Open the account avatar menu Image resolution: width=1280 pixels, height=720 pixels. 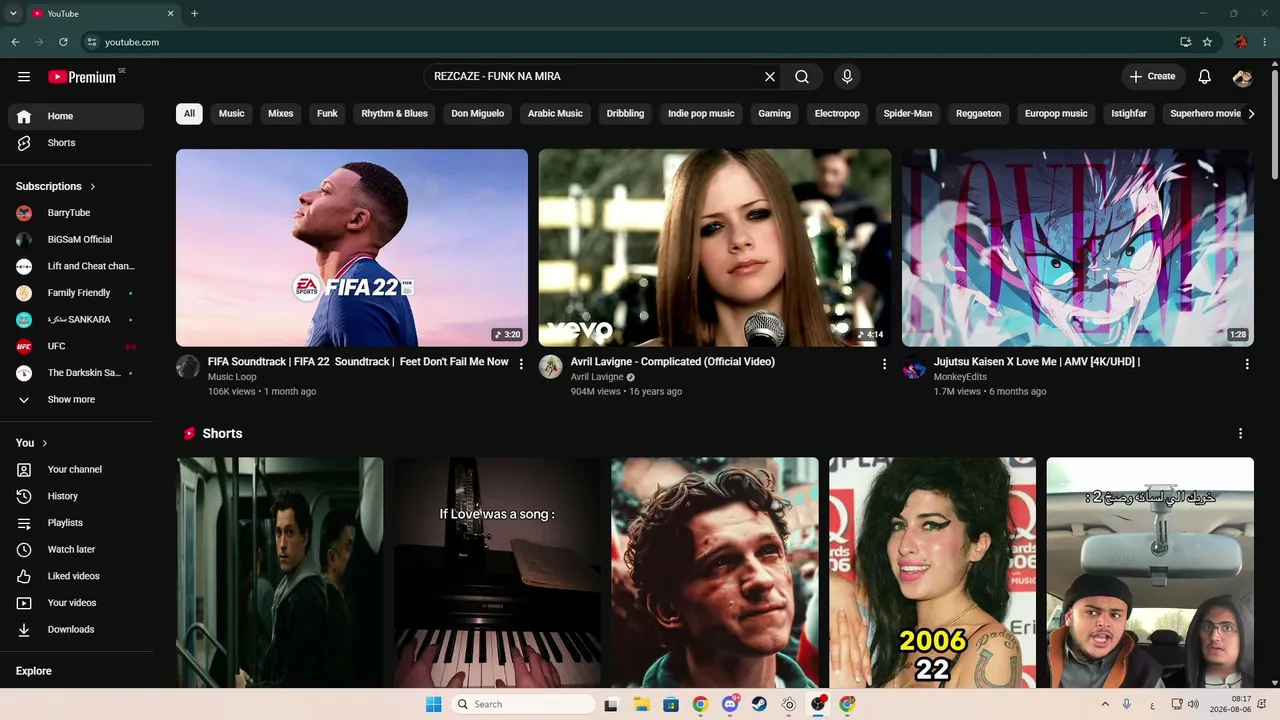[1242, 77]
